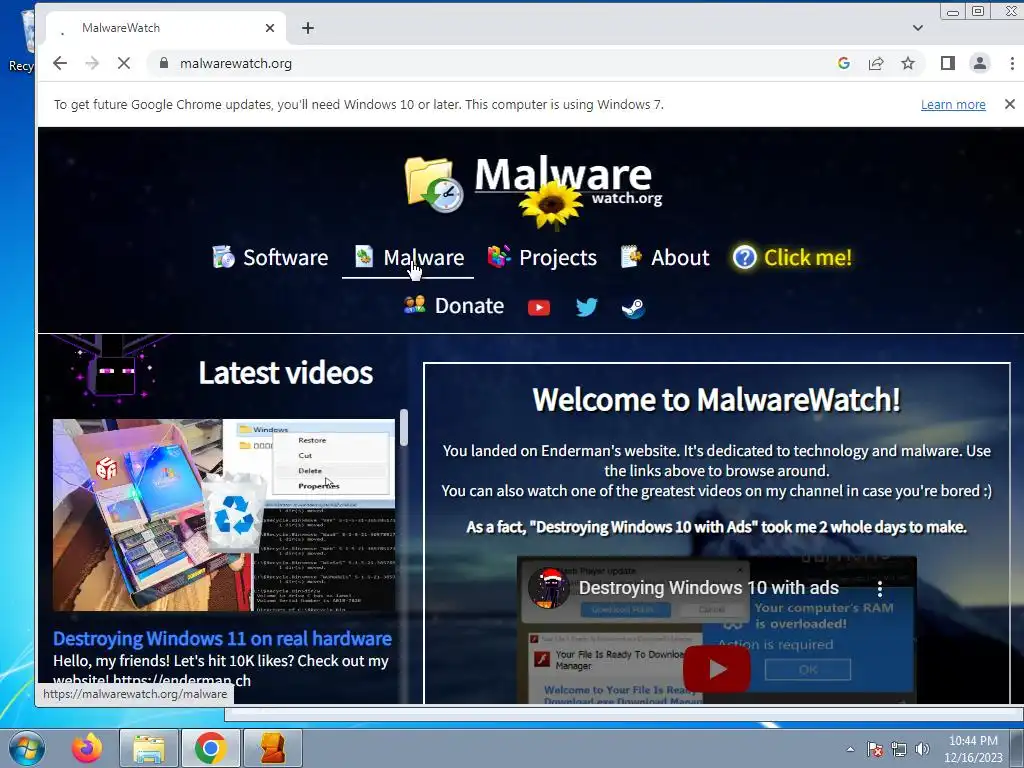Click the forward navigation arrow

[92, 63]
